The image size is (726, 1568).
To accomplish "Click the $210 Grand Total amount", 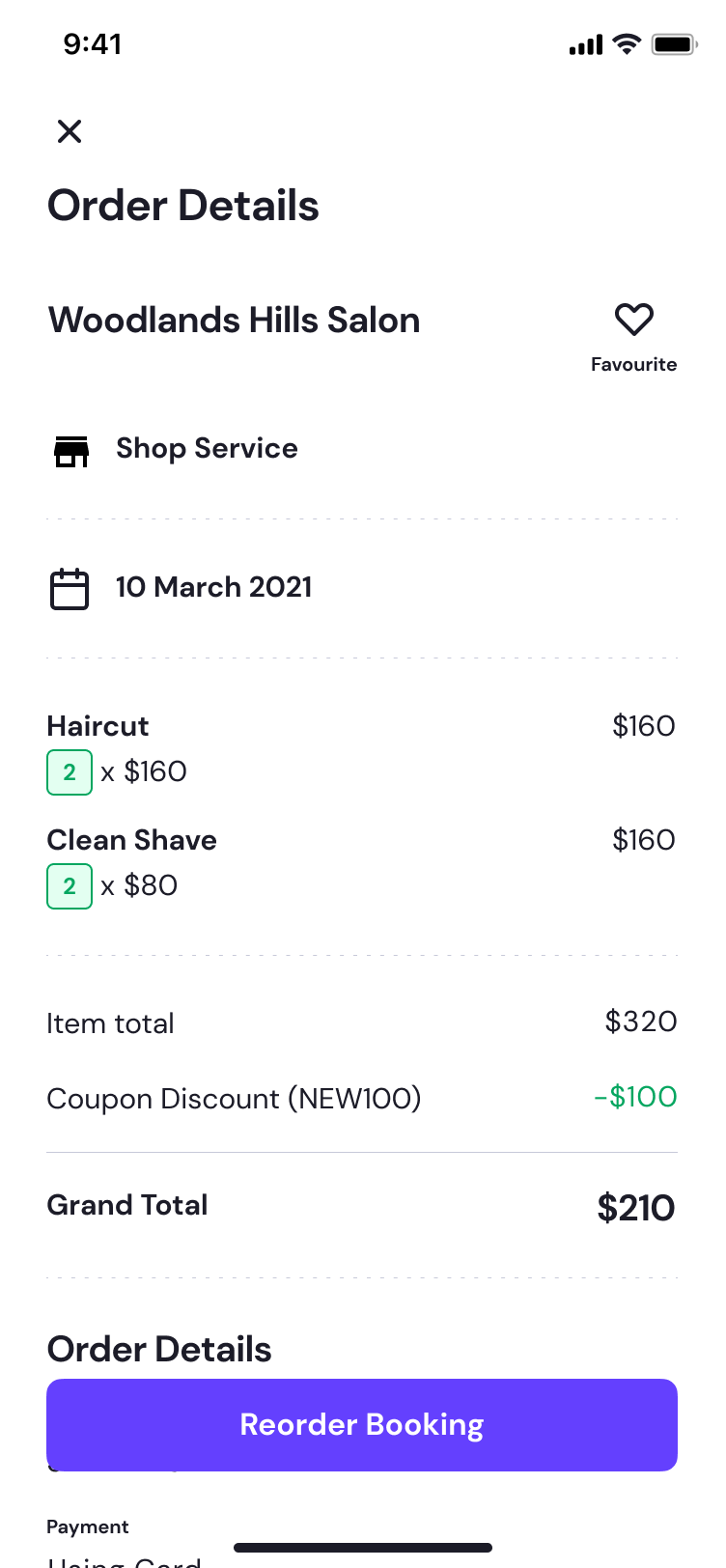I will [x=636, y=1208].
